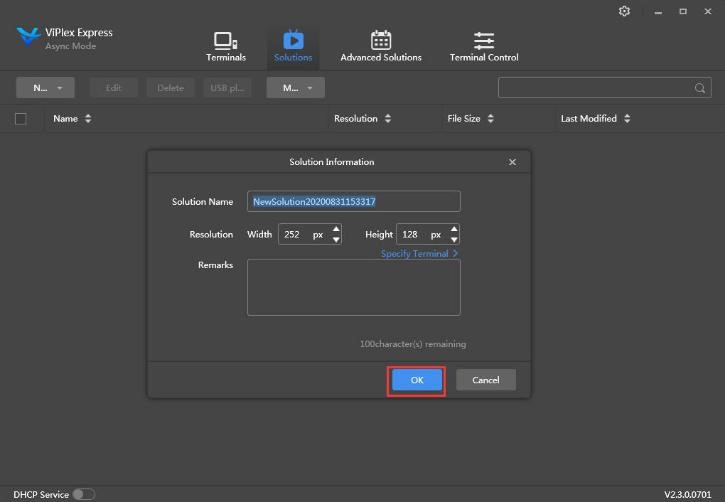Click the Edit button
Image resolution: width=725 pixels, height=502 pixels.
[113, 88]
